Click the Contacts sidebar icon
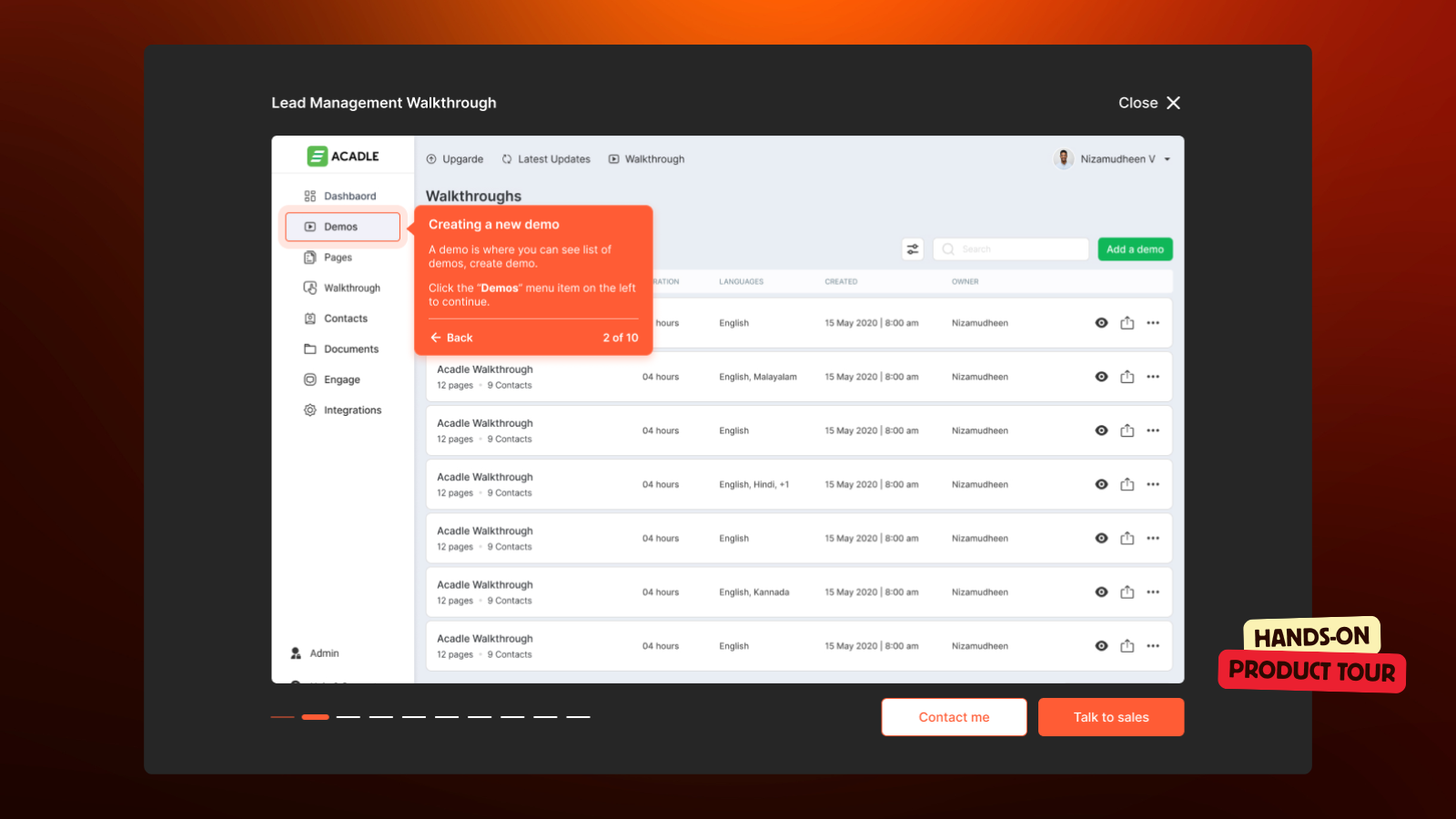The height and width of the screenshot is (819, 1456). click(310, 318)
